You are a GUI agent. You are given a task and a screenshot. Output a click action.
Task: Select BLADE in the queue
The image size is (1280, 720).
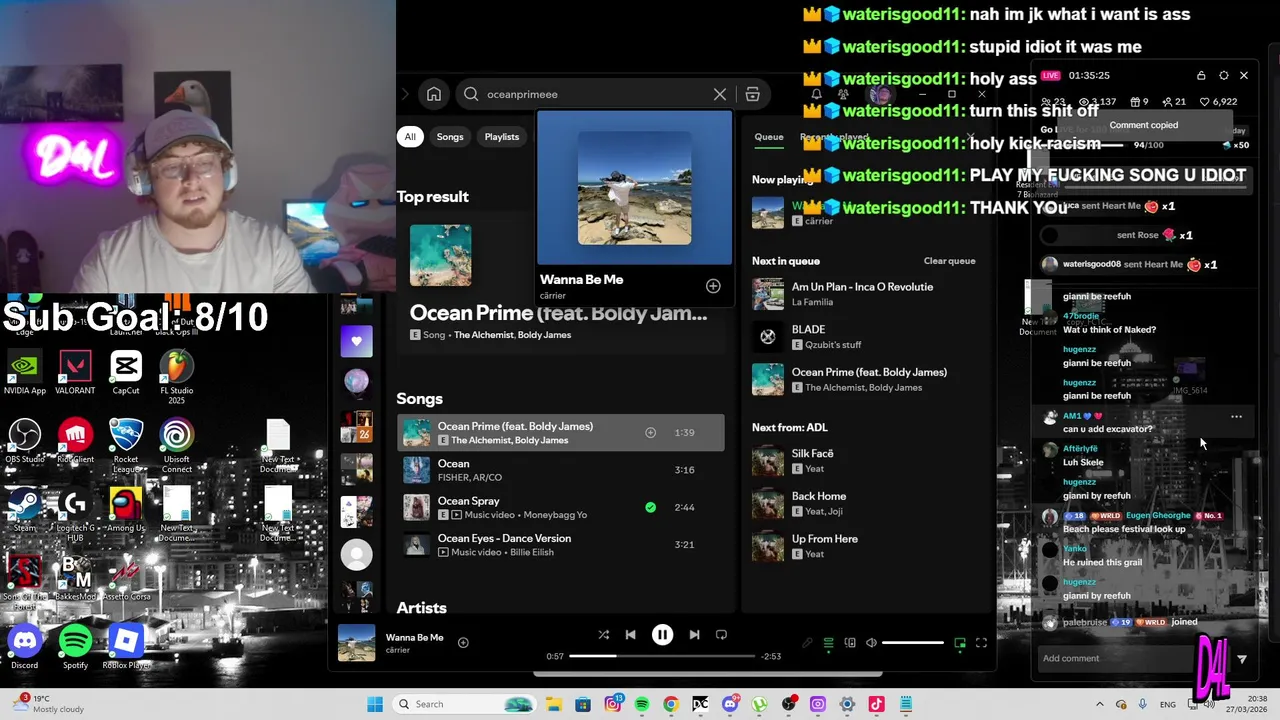pyautogui.click(x=866, y=337)
